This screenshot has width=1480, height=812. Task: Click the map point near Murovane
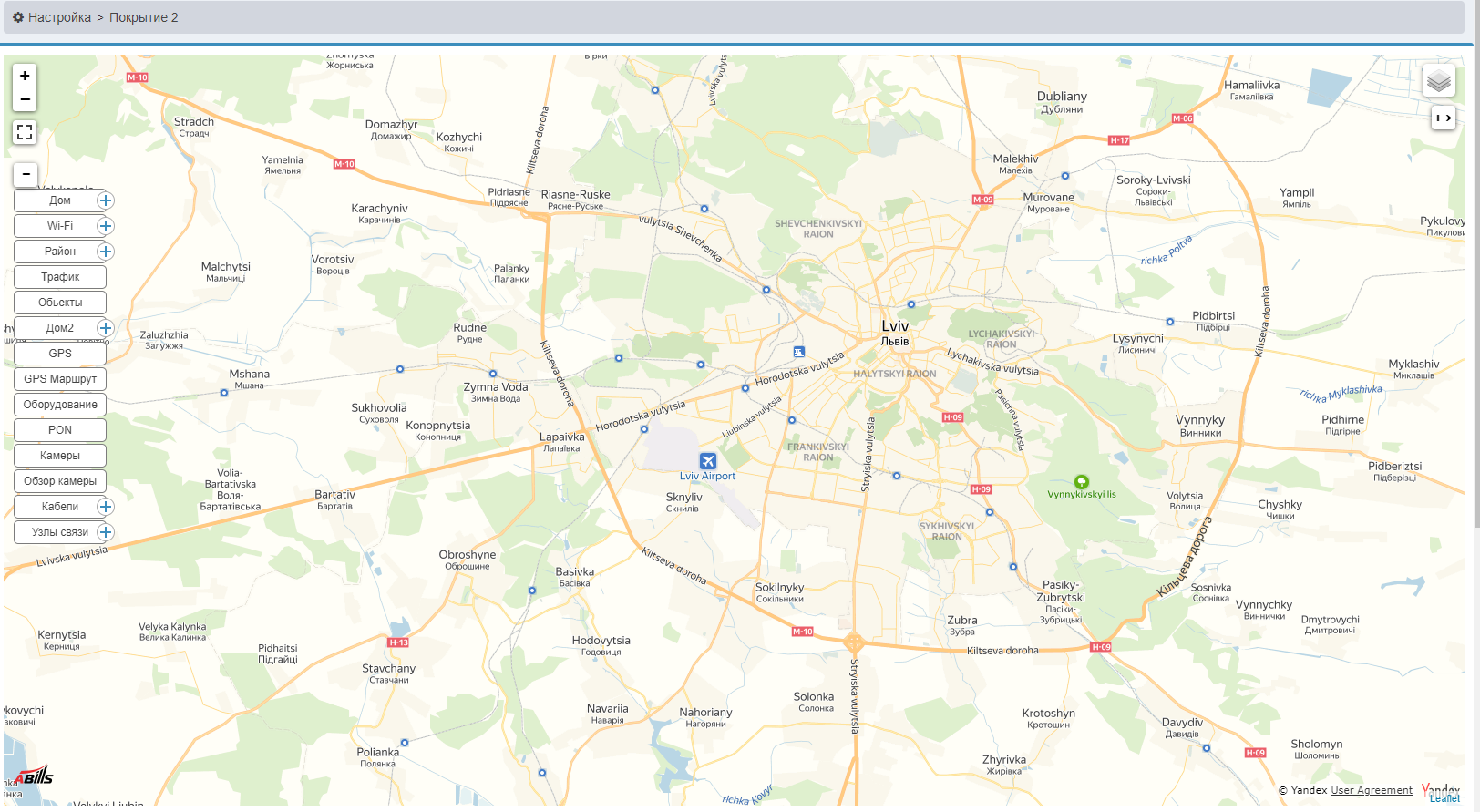click(x=1065, y=176)
